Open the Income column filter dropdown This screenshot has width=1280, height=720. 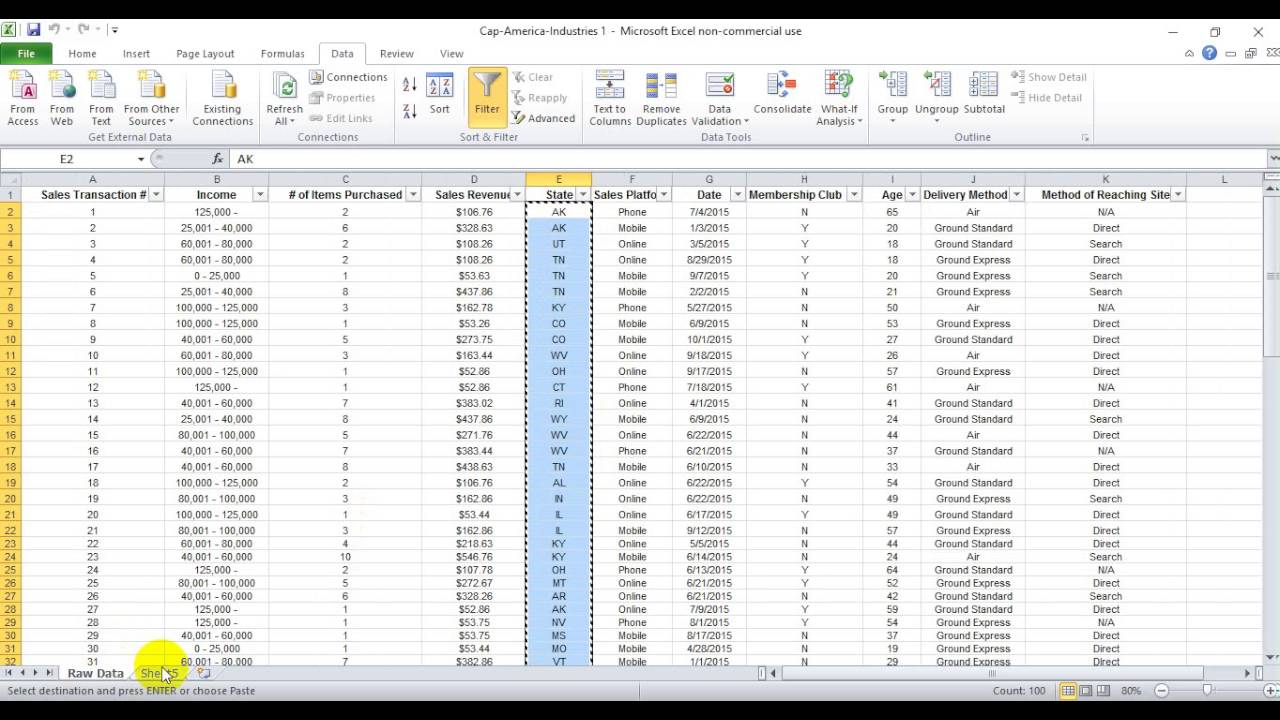[260, 195]
